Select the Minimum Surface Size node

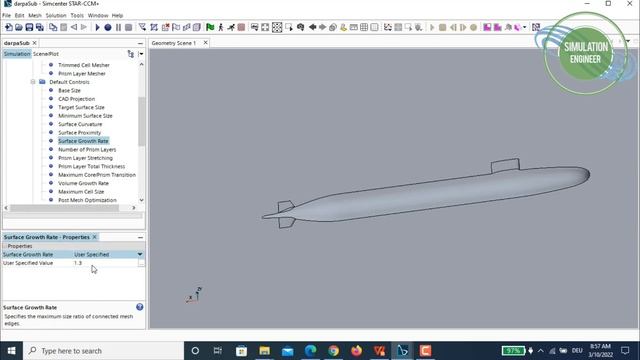[85, 116]
